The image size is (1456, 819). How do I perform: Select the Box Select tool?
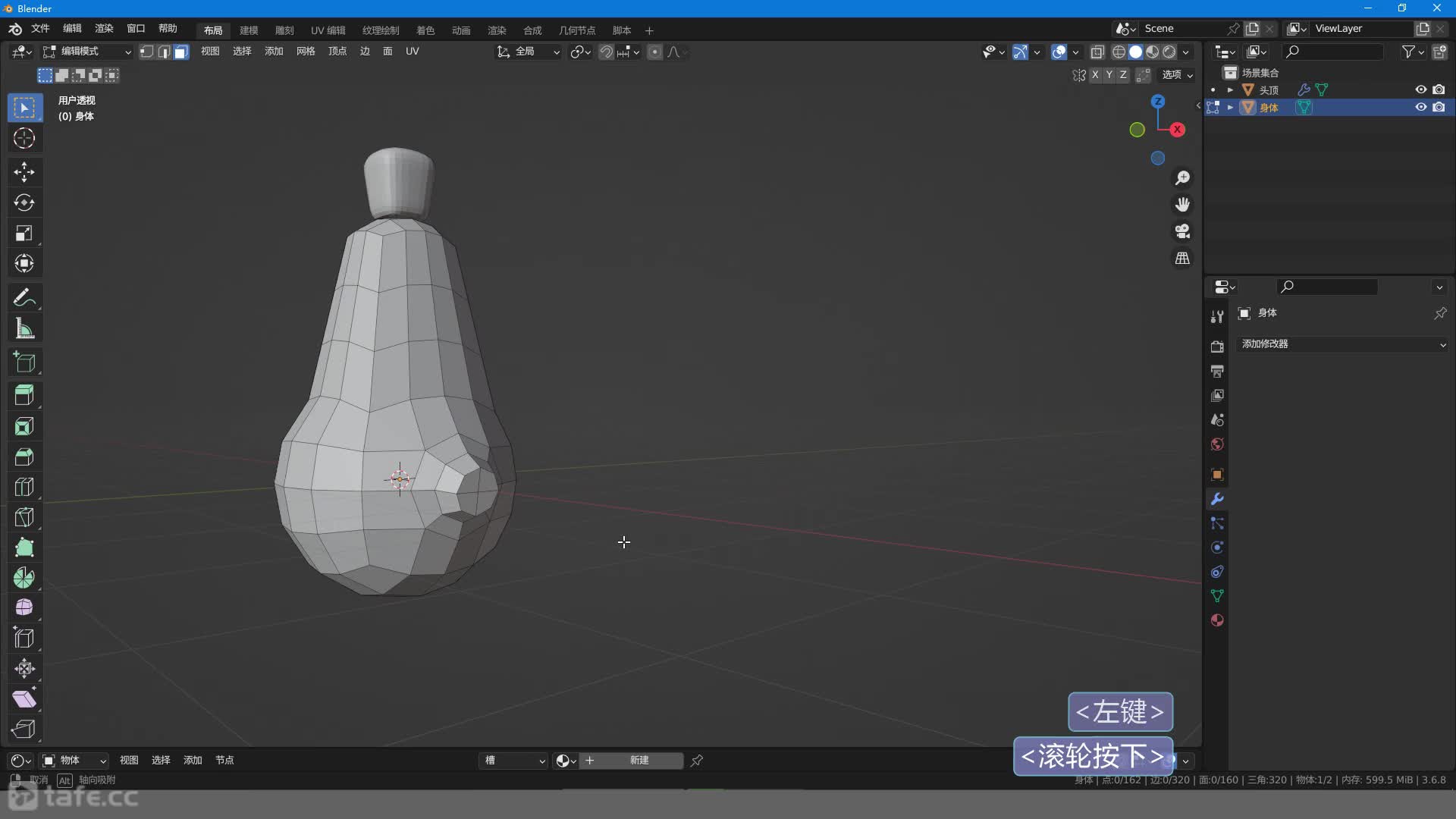click(x=24, y=108)
